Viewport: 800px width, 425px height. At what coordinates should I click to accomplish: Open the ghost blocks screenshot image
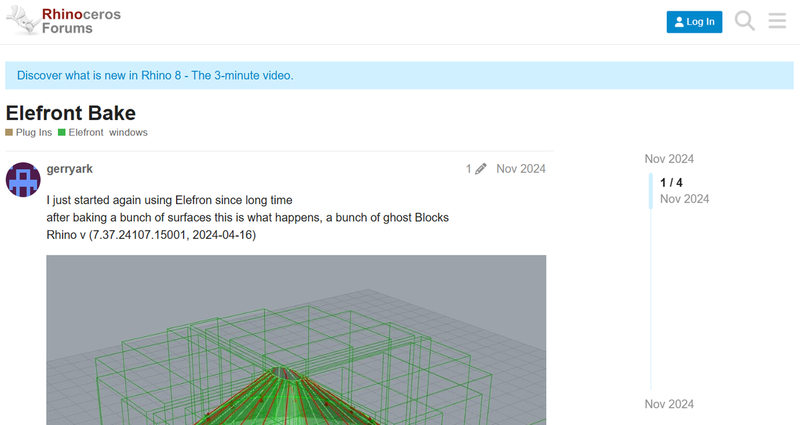(x=296, y=340)
